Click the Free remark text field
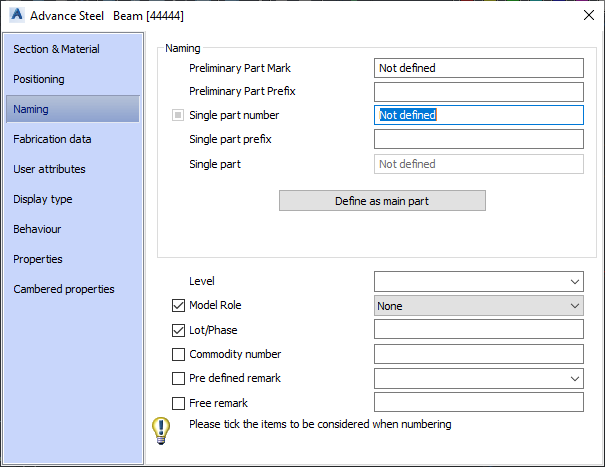The height and width of the screenshot is (467, 605). coord(478,402)
